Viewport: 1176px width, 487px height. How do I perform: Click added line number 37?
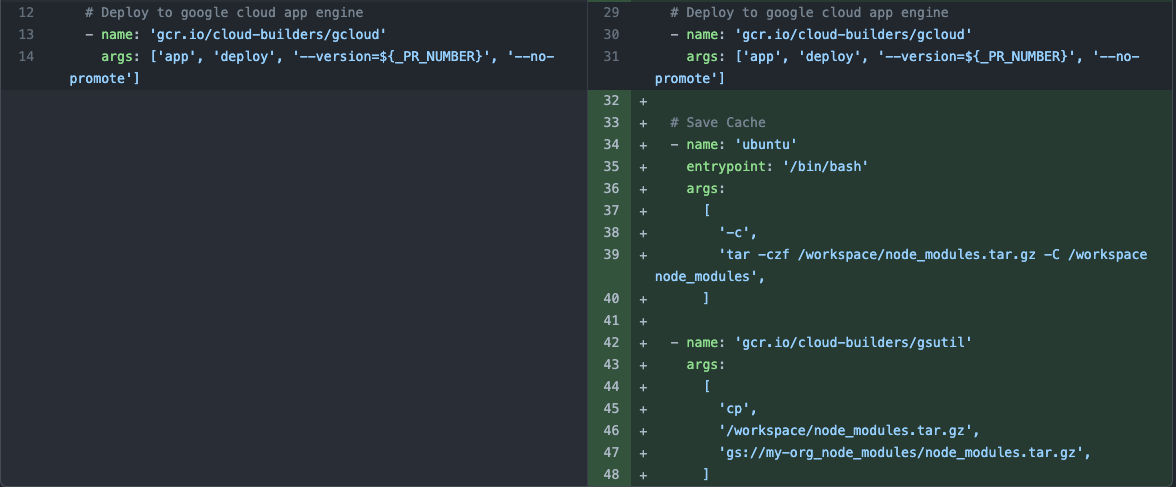(x=610, y=210)
